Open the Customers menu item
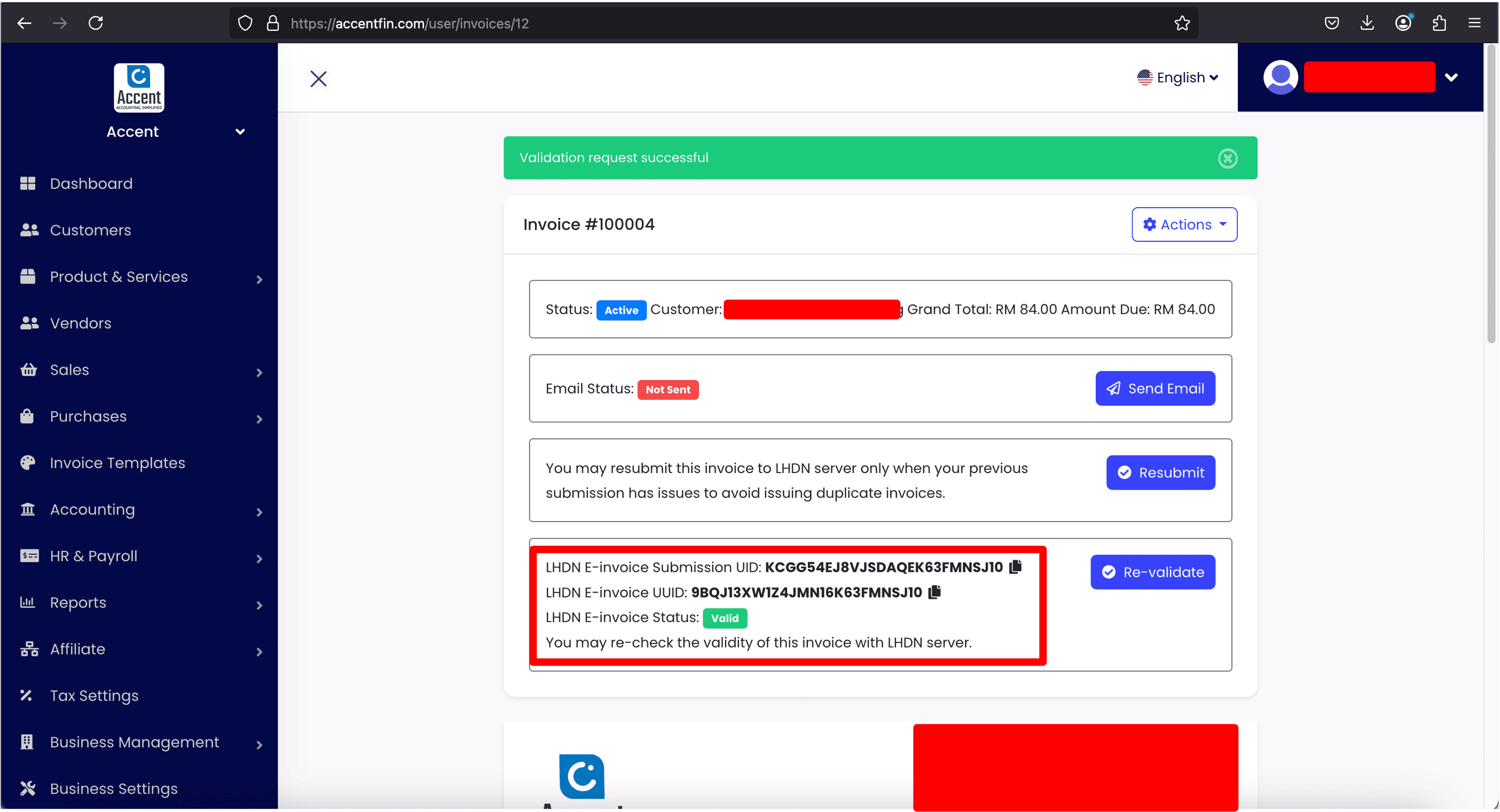The width and height of the screenshot is (1500, 812). [90, 230]
